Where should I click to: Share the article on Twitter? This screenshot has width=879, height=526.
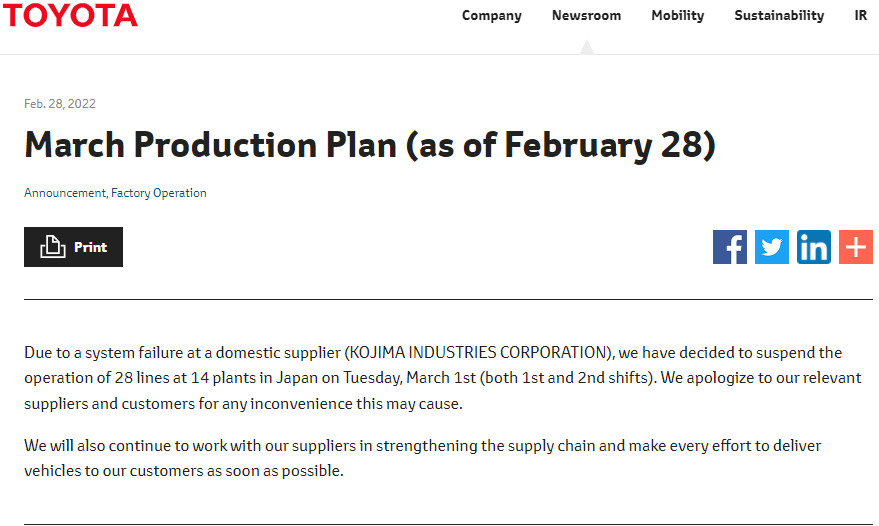pos(772,247)
